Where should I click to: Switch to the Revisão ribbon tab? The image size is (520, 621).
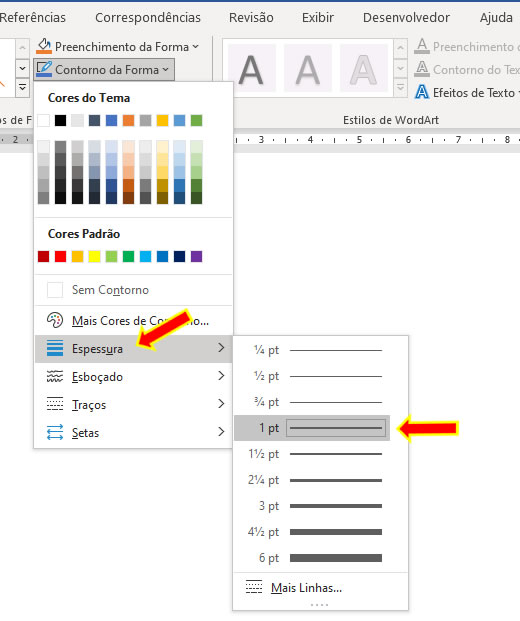coord(251,17)
